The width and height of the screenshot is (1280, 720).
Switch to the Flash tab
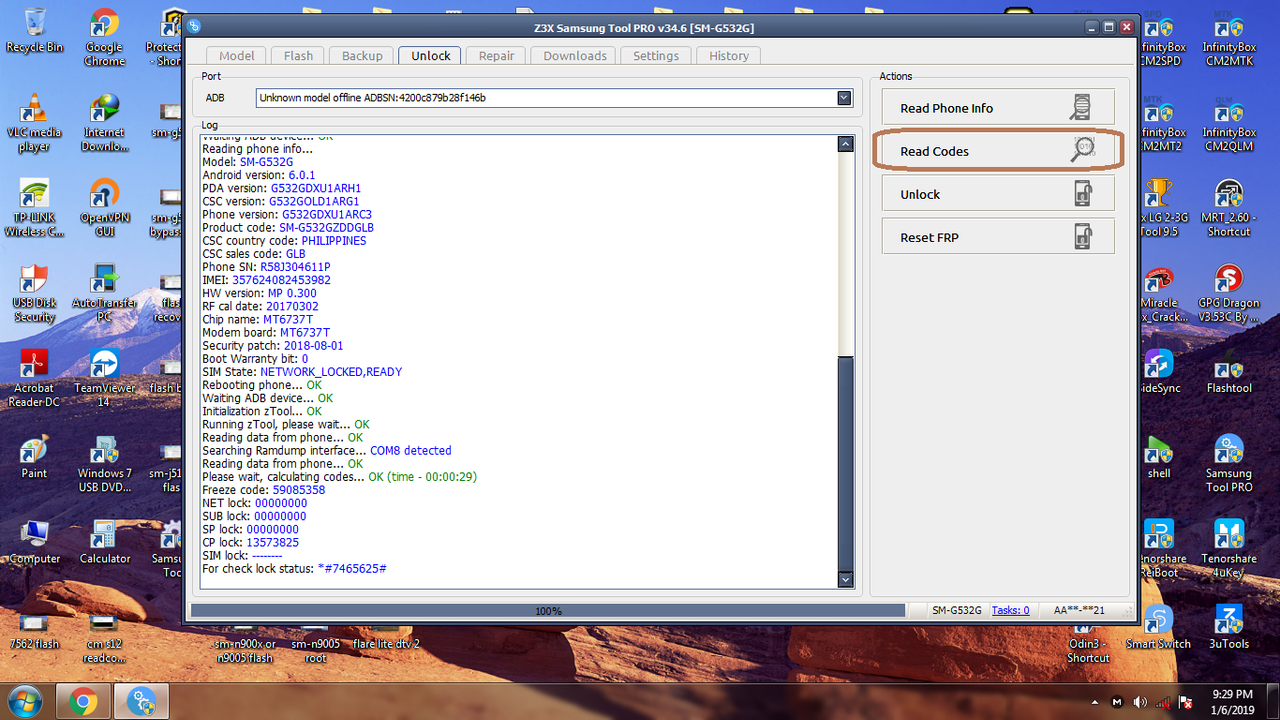pos(298,56)
